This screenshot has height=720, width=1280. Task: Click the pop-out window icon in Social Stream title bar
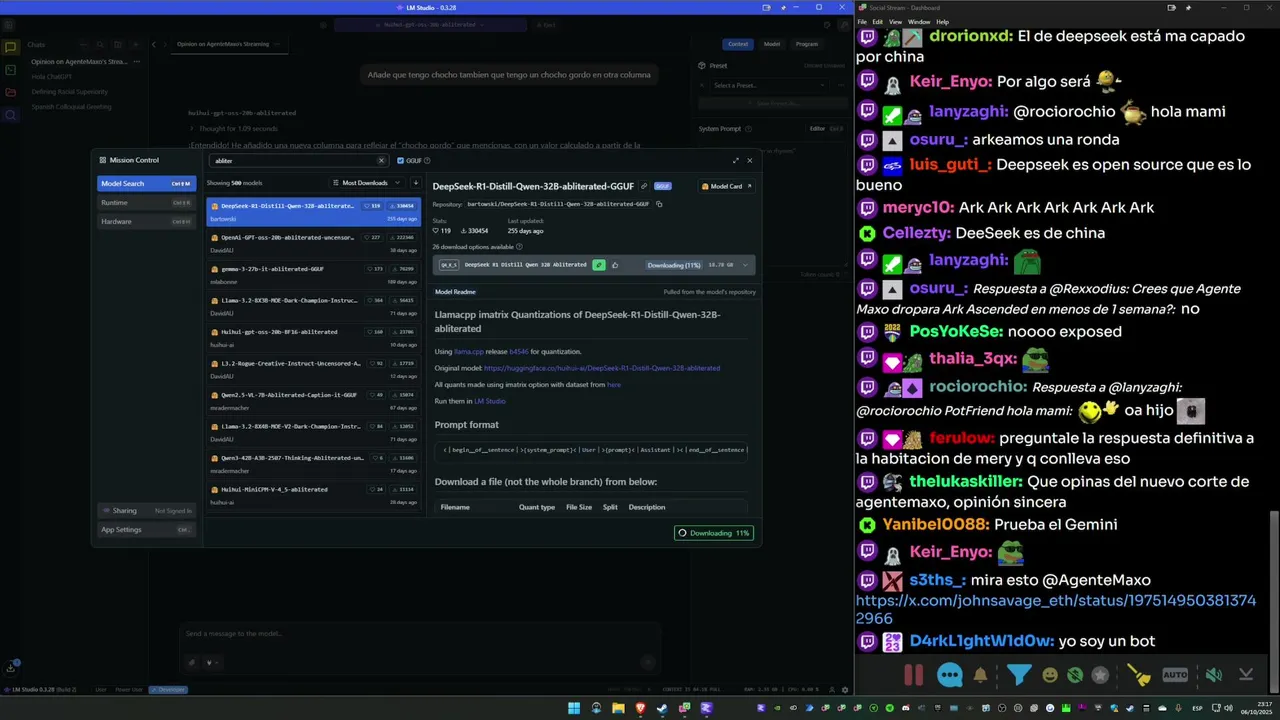coord(1171,7)
